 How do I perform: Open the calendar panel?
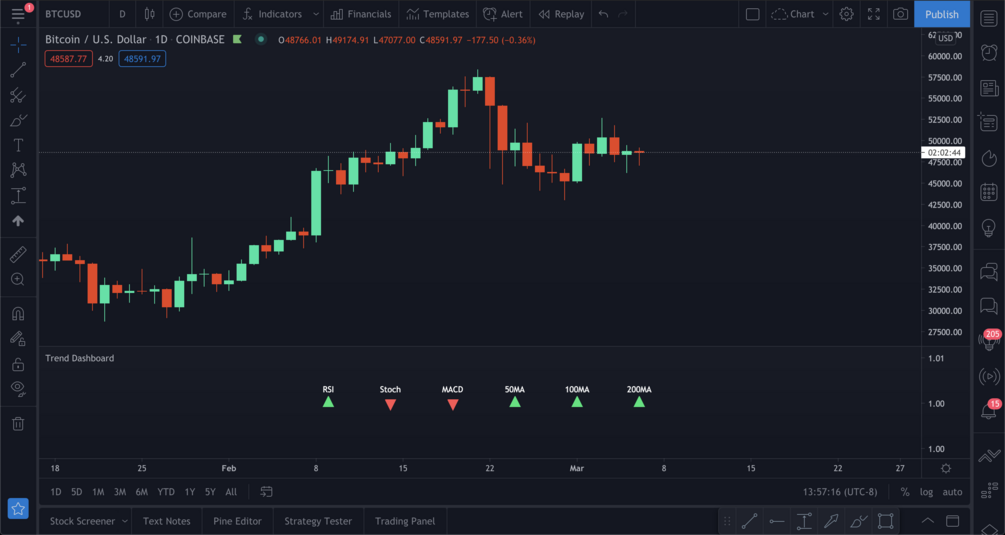point(989,192)
